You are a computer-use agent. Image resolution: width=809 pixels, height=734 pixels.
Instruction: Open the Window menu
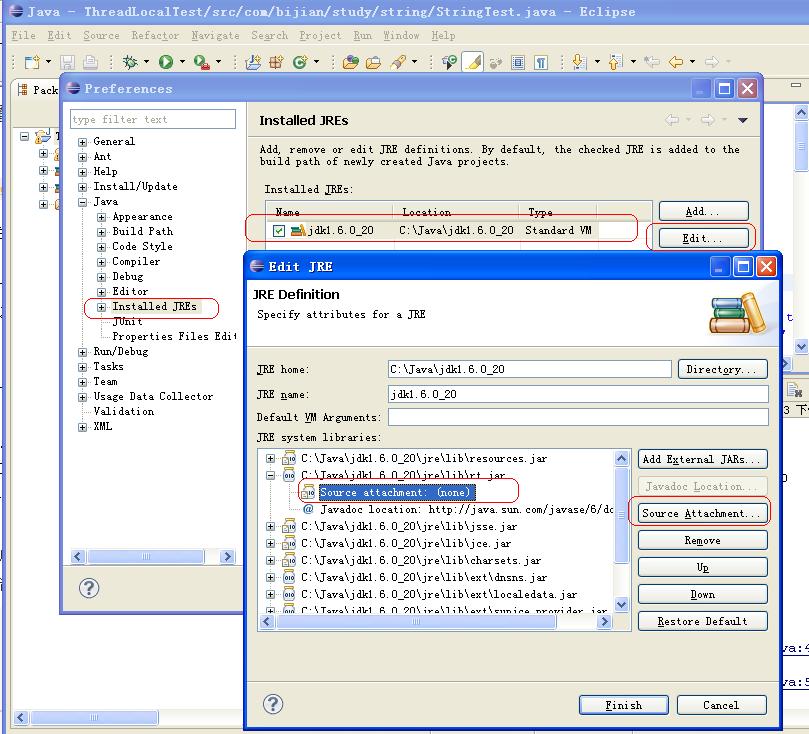pos(401,36)
